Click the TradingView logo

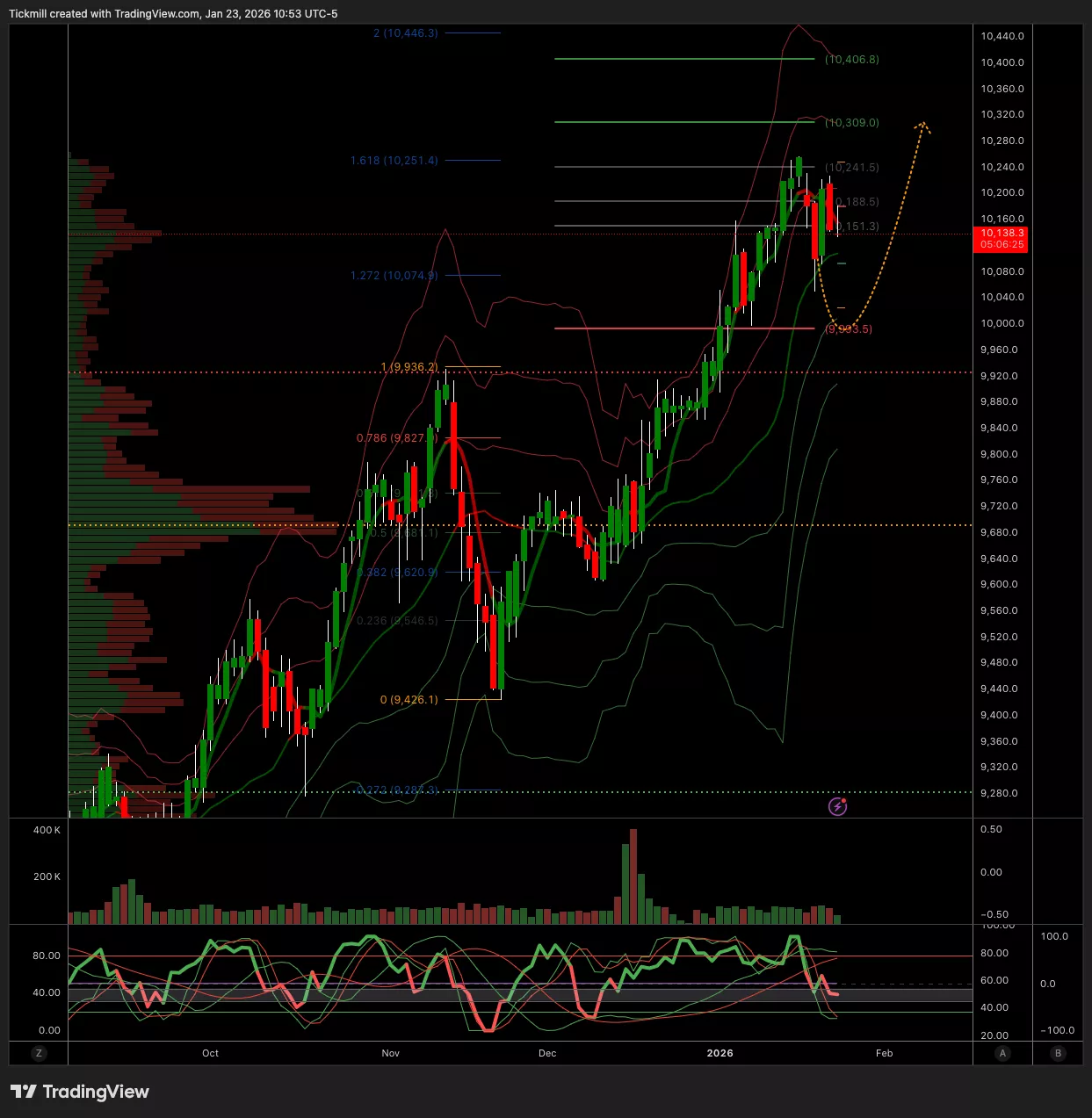pos(80,1092)
